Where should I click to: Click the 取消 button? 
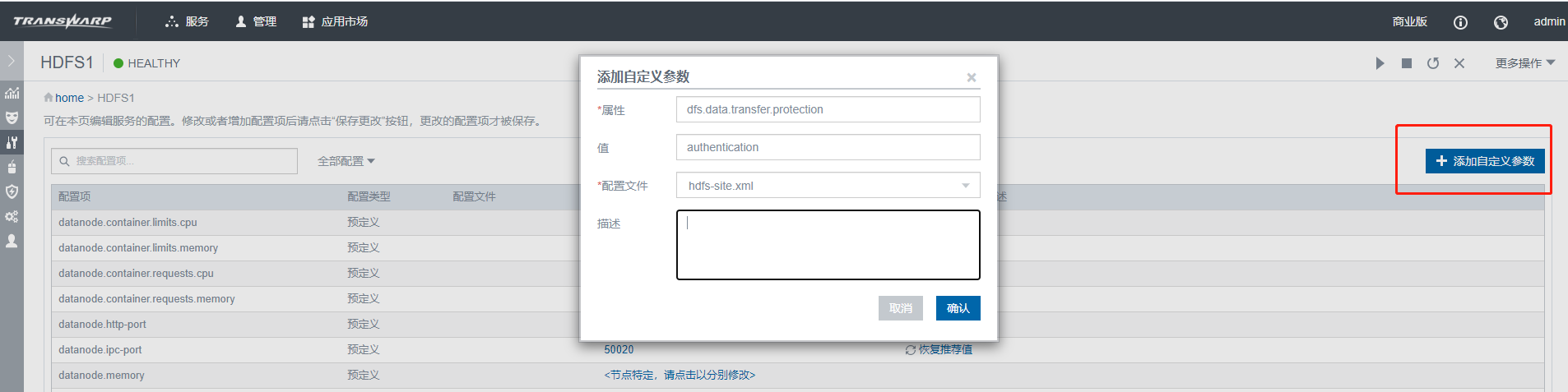[901, 308]
